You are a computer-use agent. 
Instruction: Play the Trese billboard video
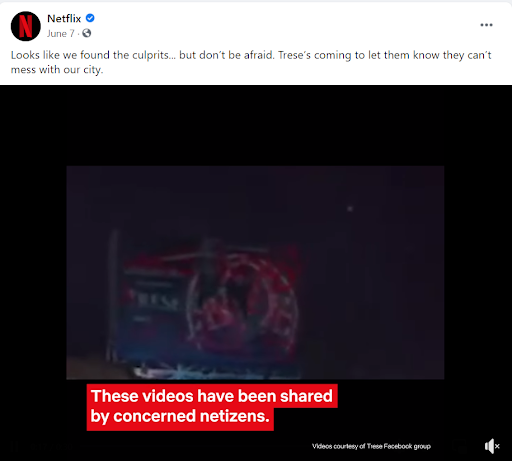click(255, 272)
